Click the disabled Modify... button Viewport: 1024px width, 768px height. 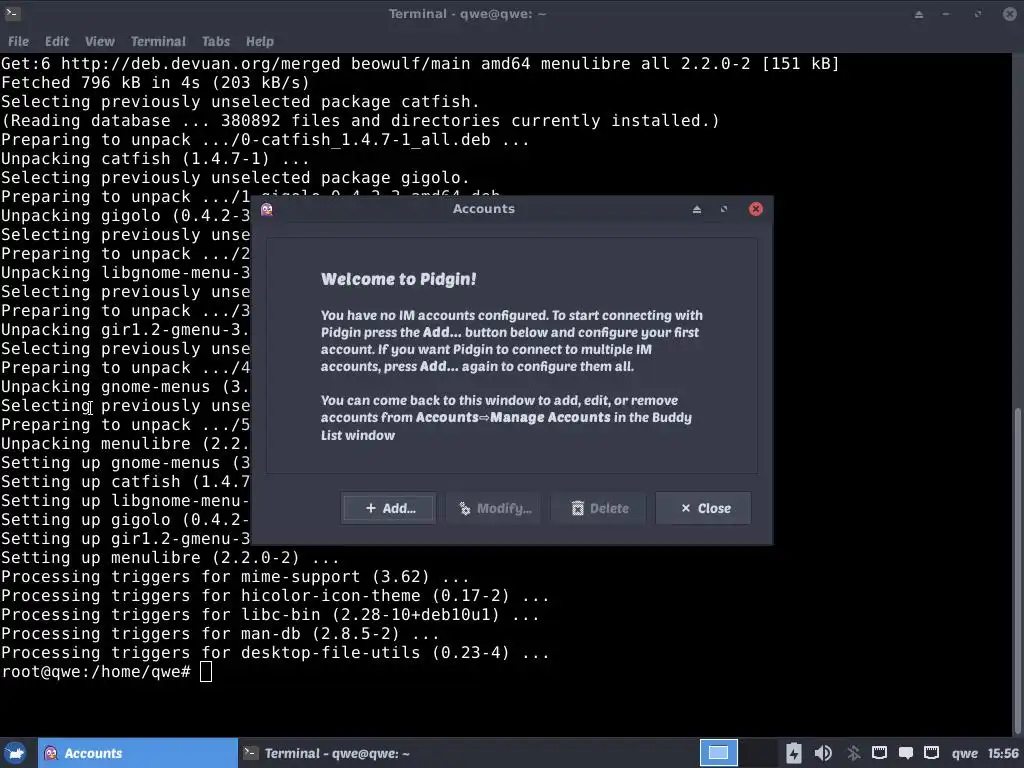494,508
